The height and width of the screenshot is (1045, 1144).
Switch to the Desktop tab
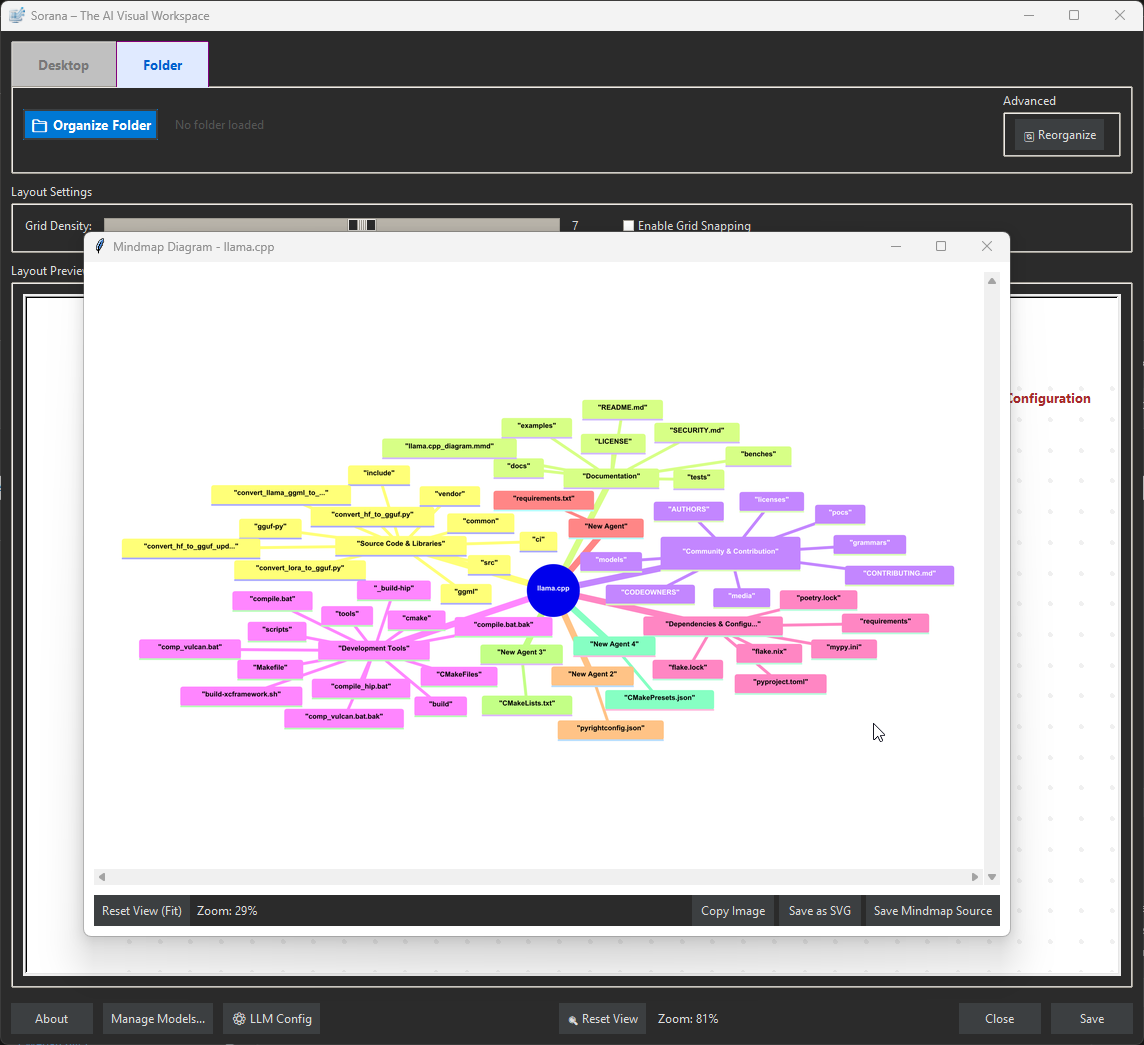63,64
